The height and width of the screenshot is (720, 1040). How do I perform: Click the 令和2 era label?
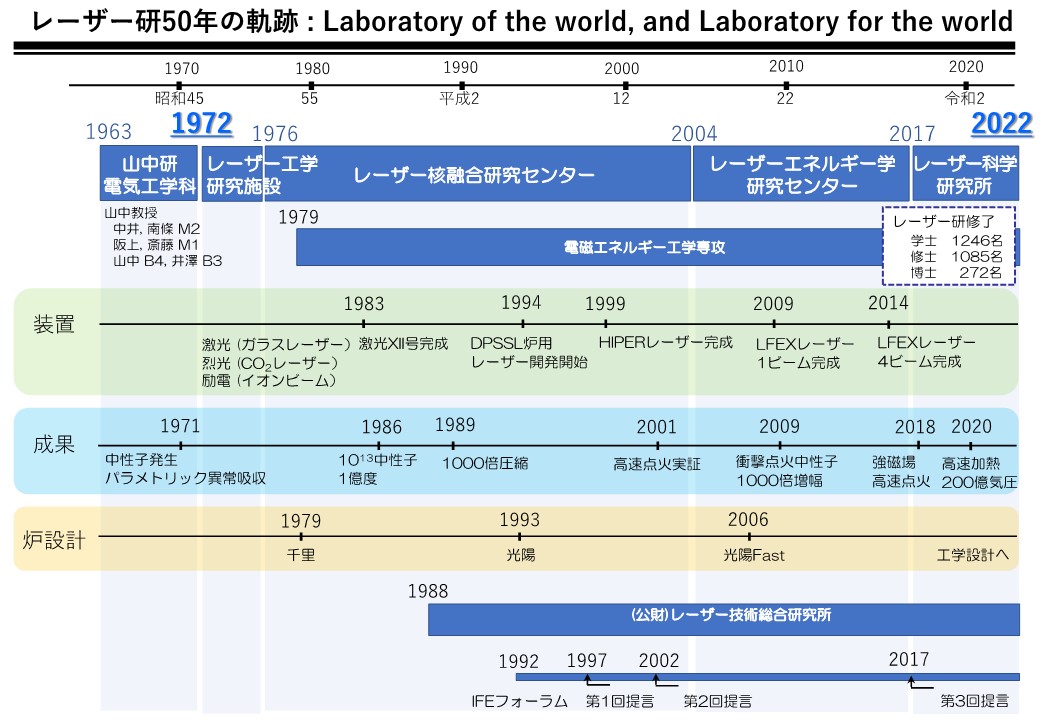click(x=964, y=98)
